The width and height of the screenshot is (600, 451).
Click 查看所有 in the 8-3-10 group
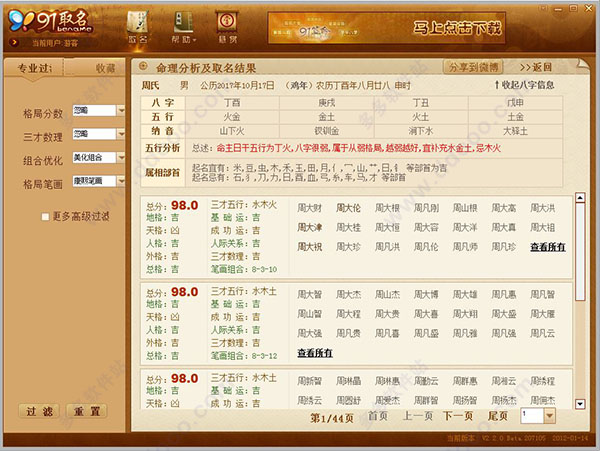click(x=548, y=247)
